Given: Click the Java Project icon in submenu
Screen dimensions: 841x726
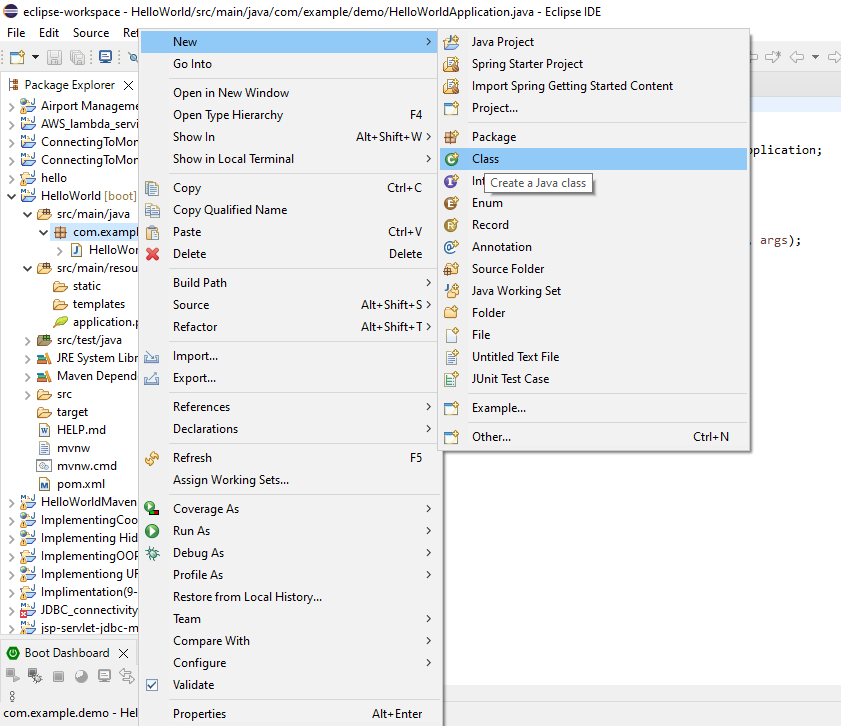Looking at the screenshot, I should pyautogui.click(x=452, y=42).
